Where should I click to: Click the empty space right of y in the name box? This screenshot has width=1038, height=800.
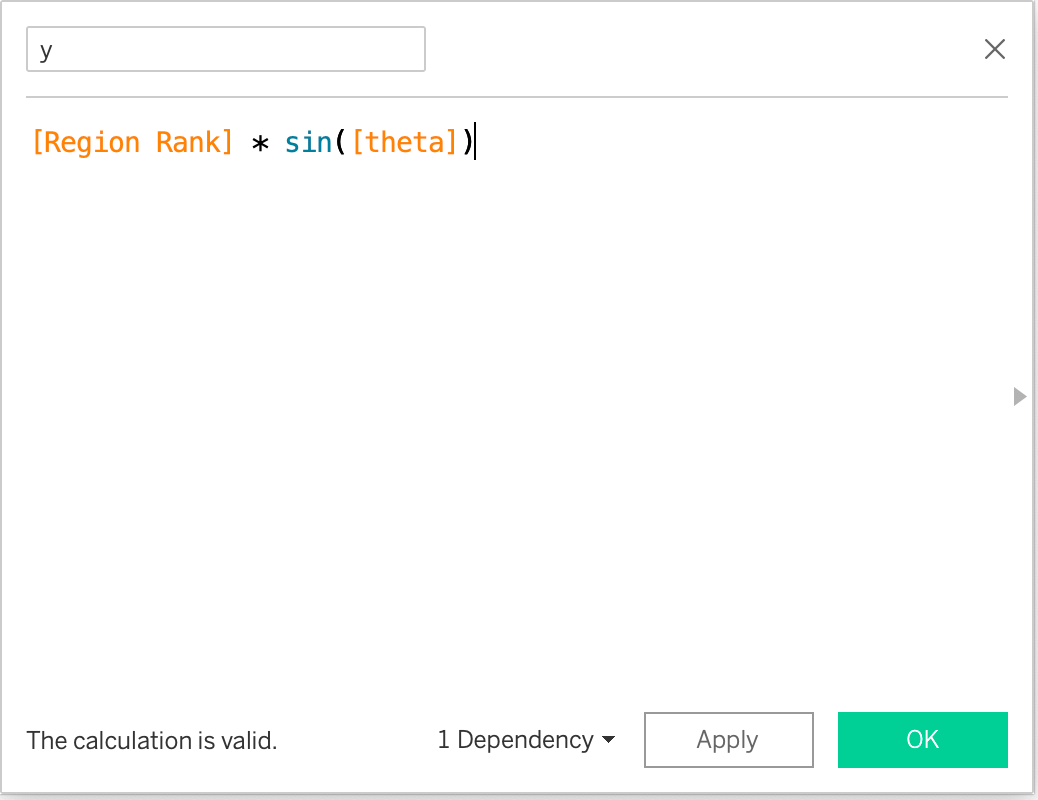(x=250, y=50)
